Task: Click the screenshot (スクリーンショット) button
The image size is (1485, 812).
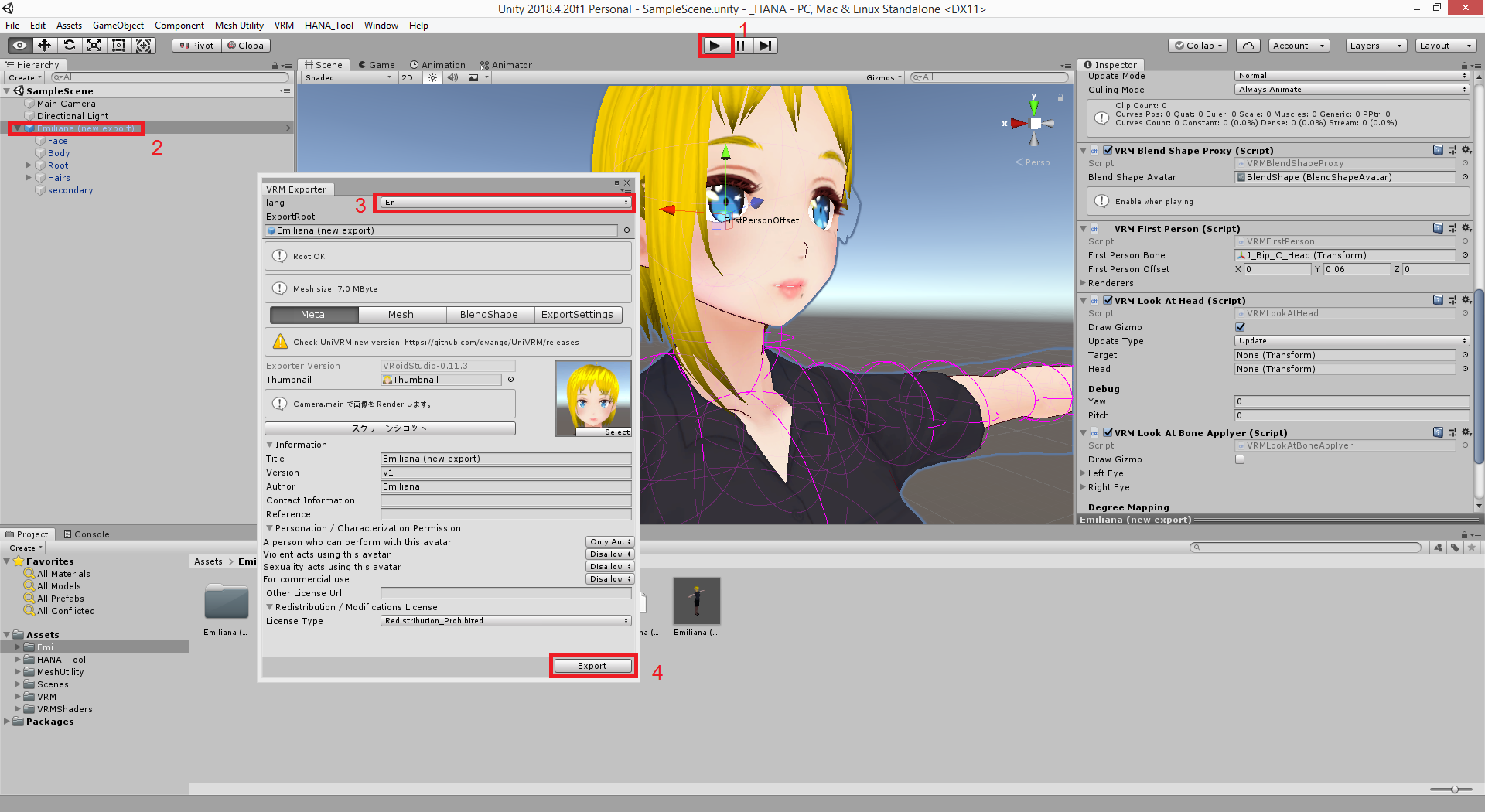Action: coord(389,428)
